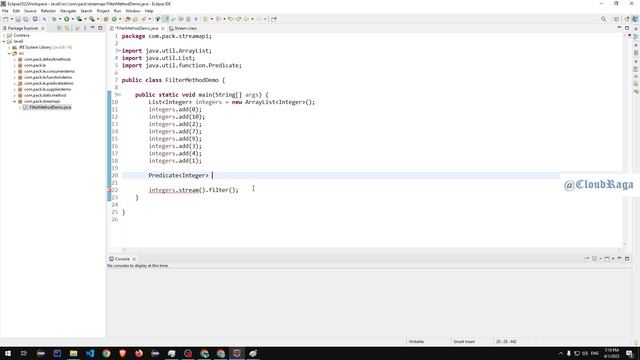Collapse the com.pack.streamapi package
The image size is (640, 360).
pos(15,101)
